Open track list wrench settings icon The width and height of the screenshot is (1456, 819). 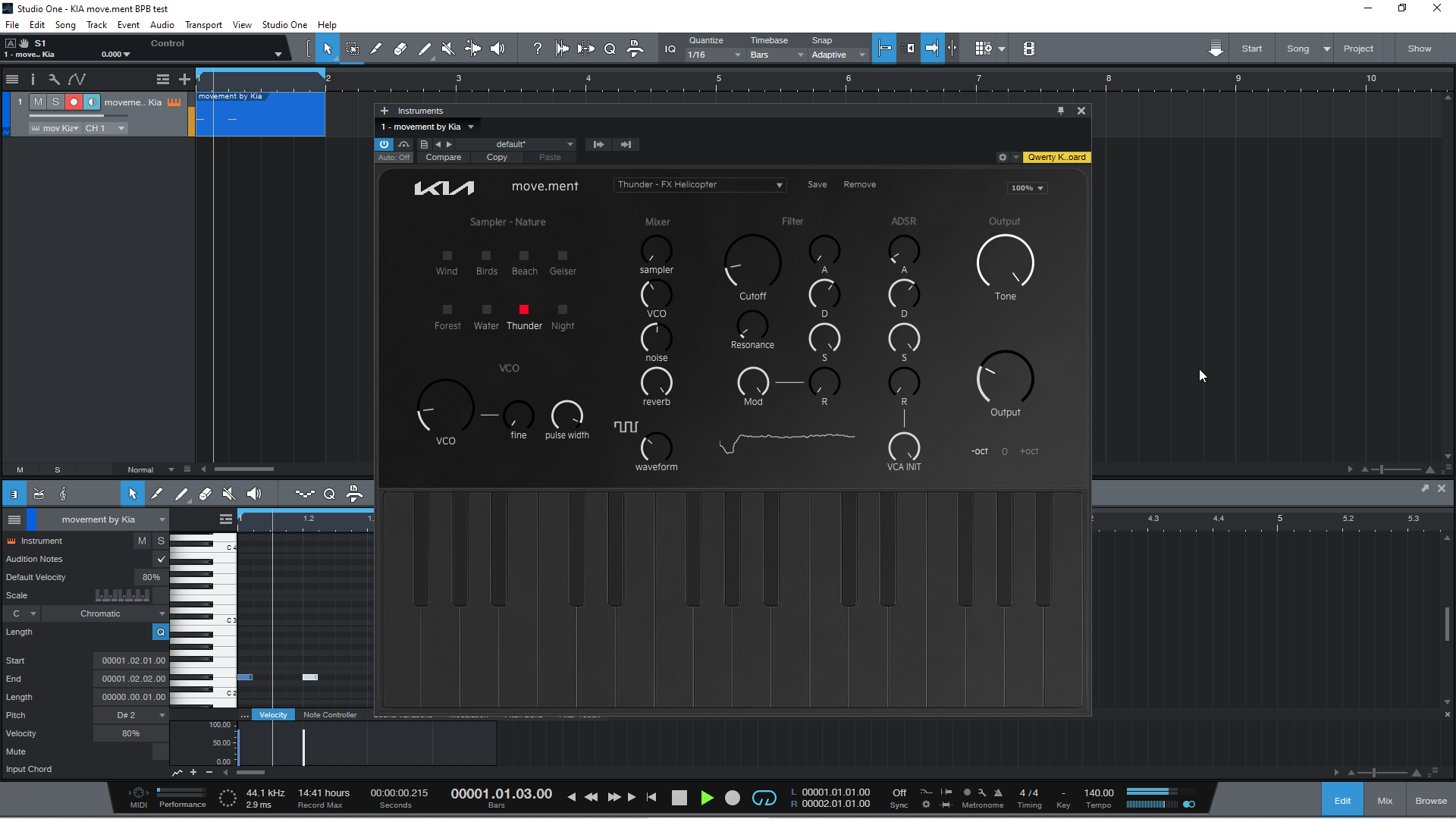54,79
